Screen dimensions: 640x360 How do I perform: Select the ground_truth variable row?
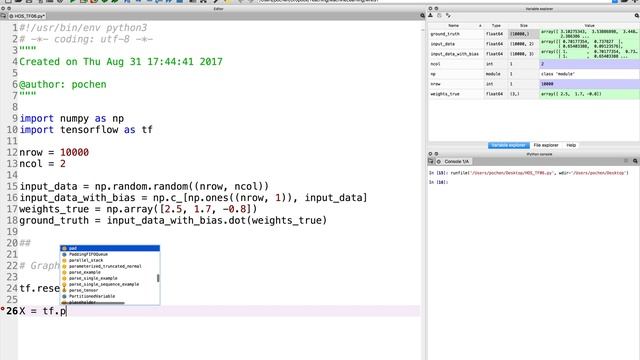(x=533, y=34)
